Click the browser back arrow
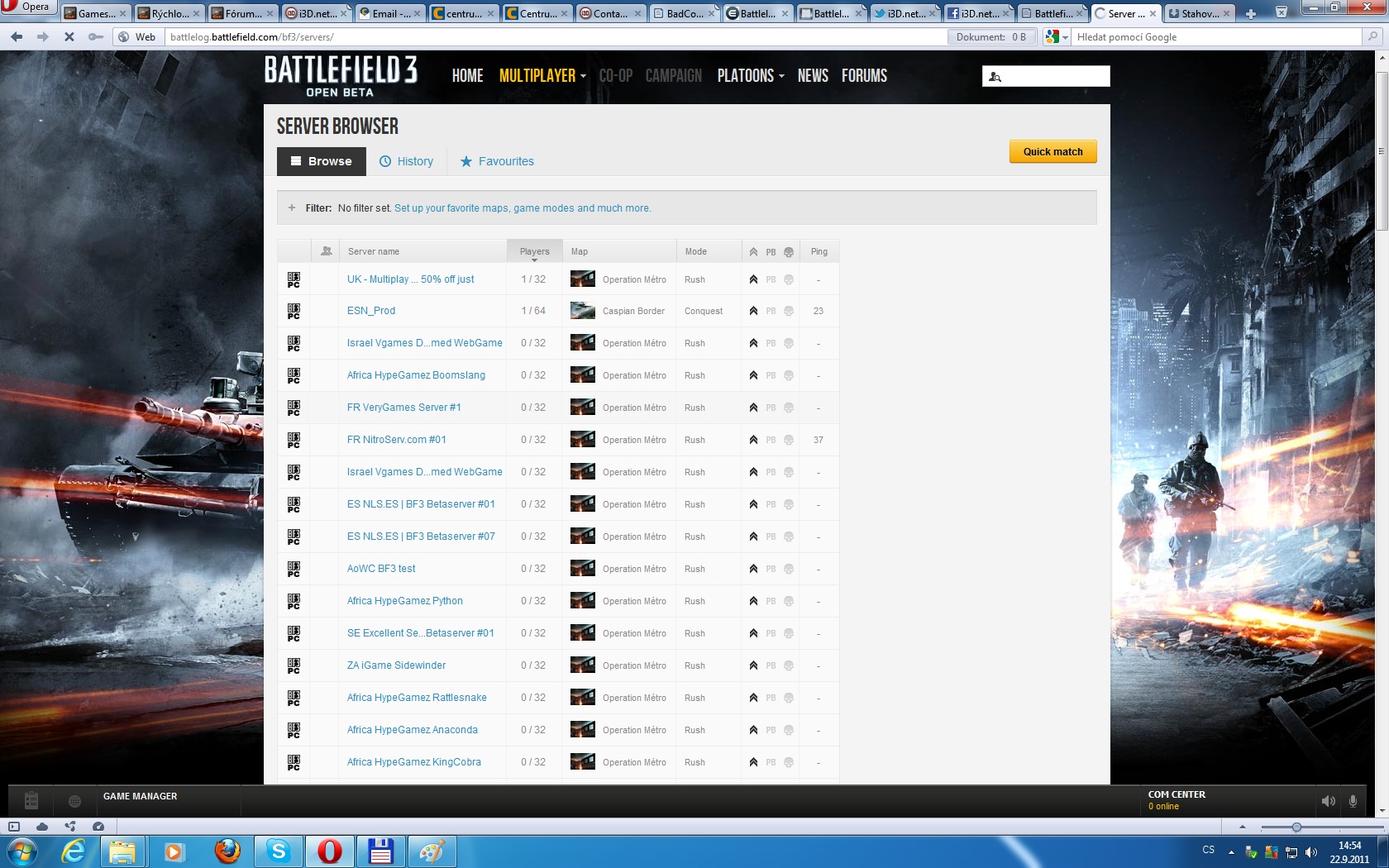The height and width of the screenshot is (868, 1389). pyautogui.click(x=17, y=37)
